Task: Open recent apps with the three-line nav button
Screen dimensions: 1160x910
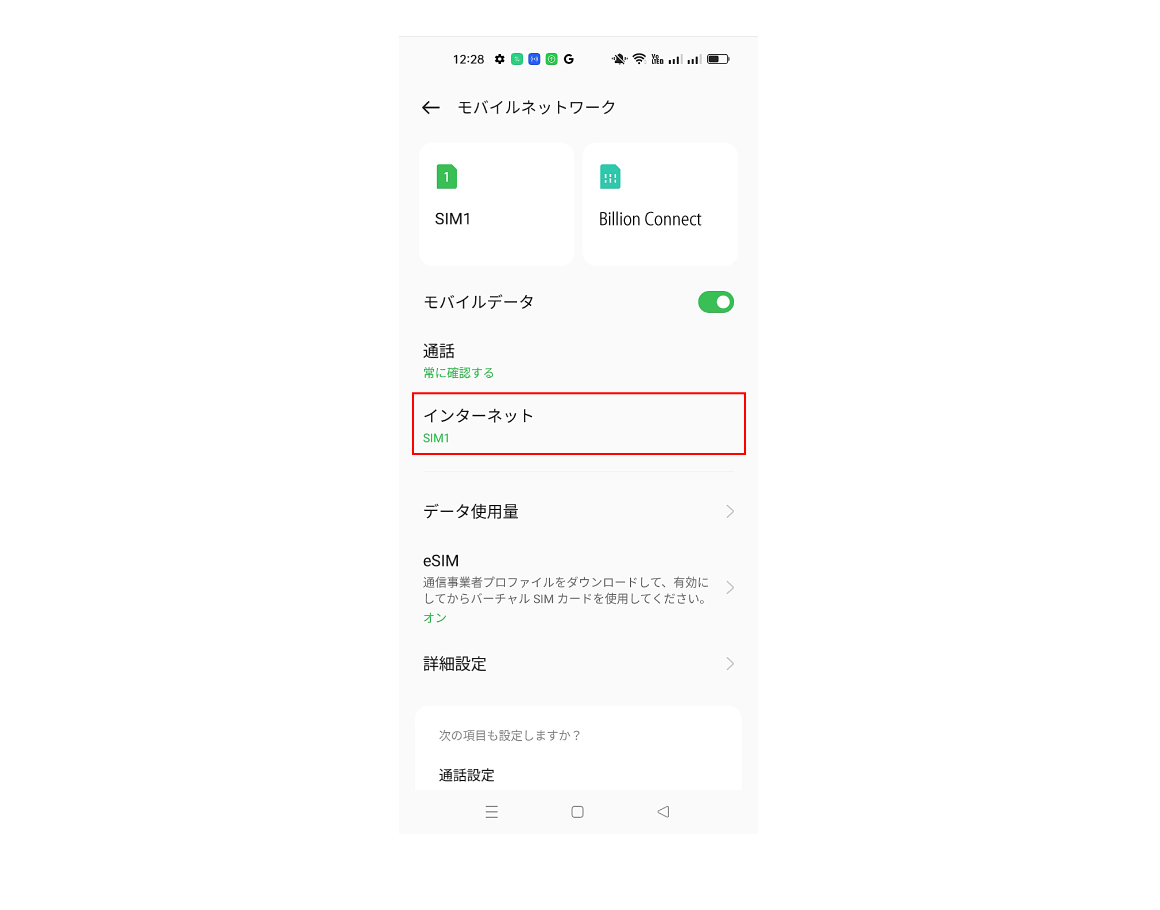Action: pyautogui.click(x=492, y=812)
